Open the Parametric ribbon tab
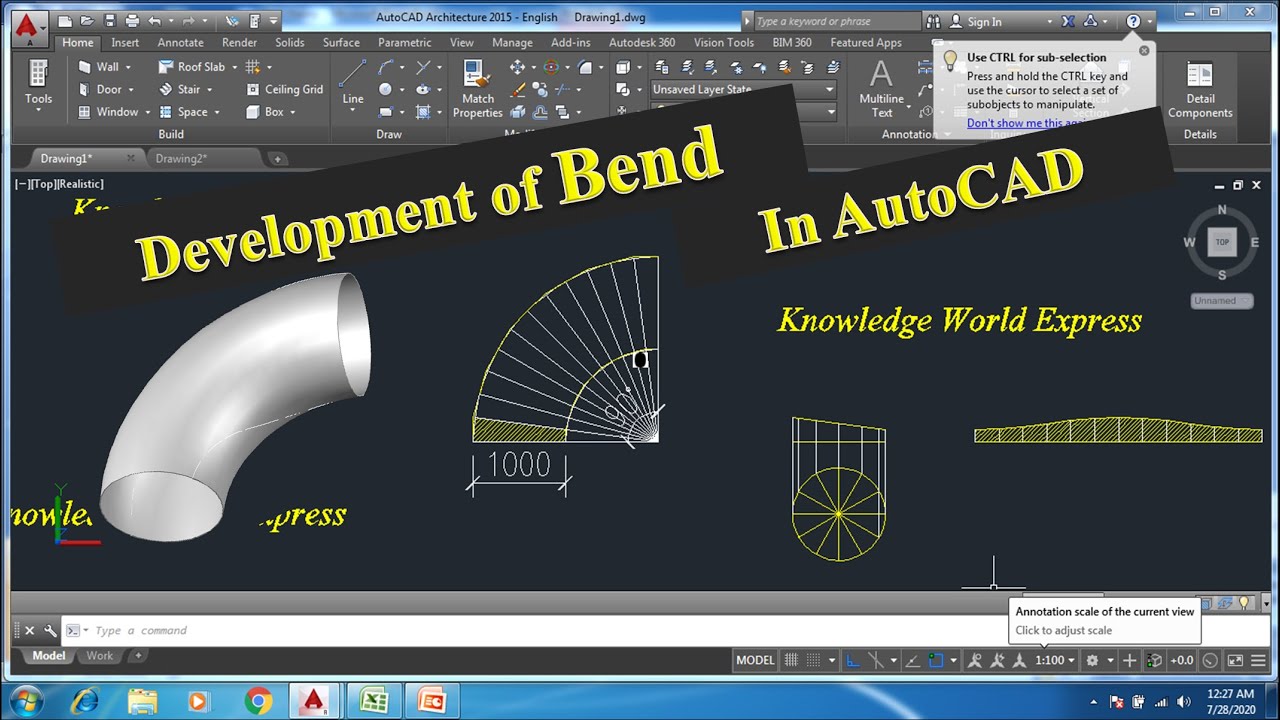The width and height of the screenshot is (1280, 720). [404, 43]
